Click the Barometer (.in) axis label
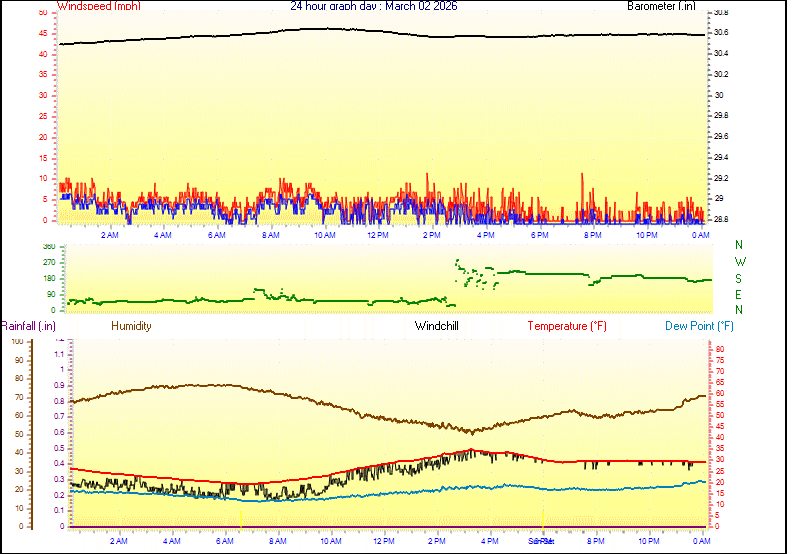 [661, 7]
